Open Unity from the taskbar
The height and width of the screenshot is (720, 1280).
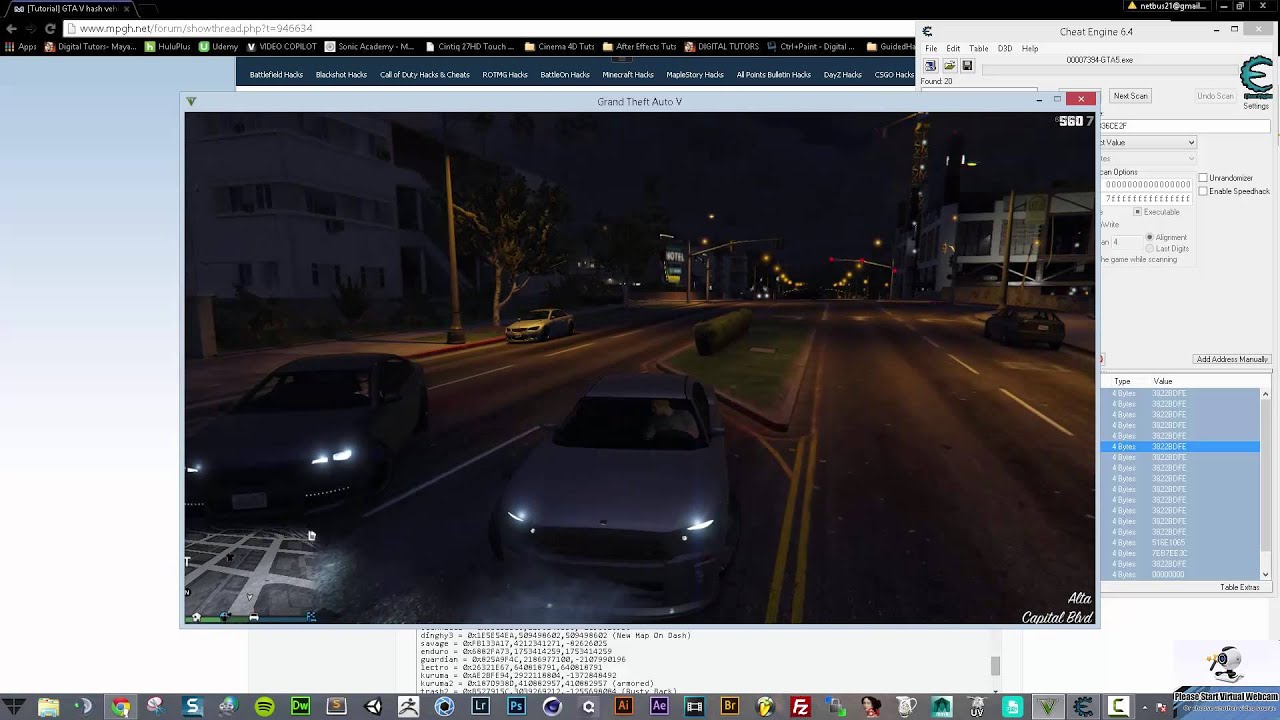[373, 707]
